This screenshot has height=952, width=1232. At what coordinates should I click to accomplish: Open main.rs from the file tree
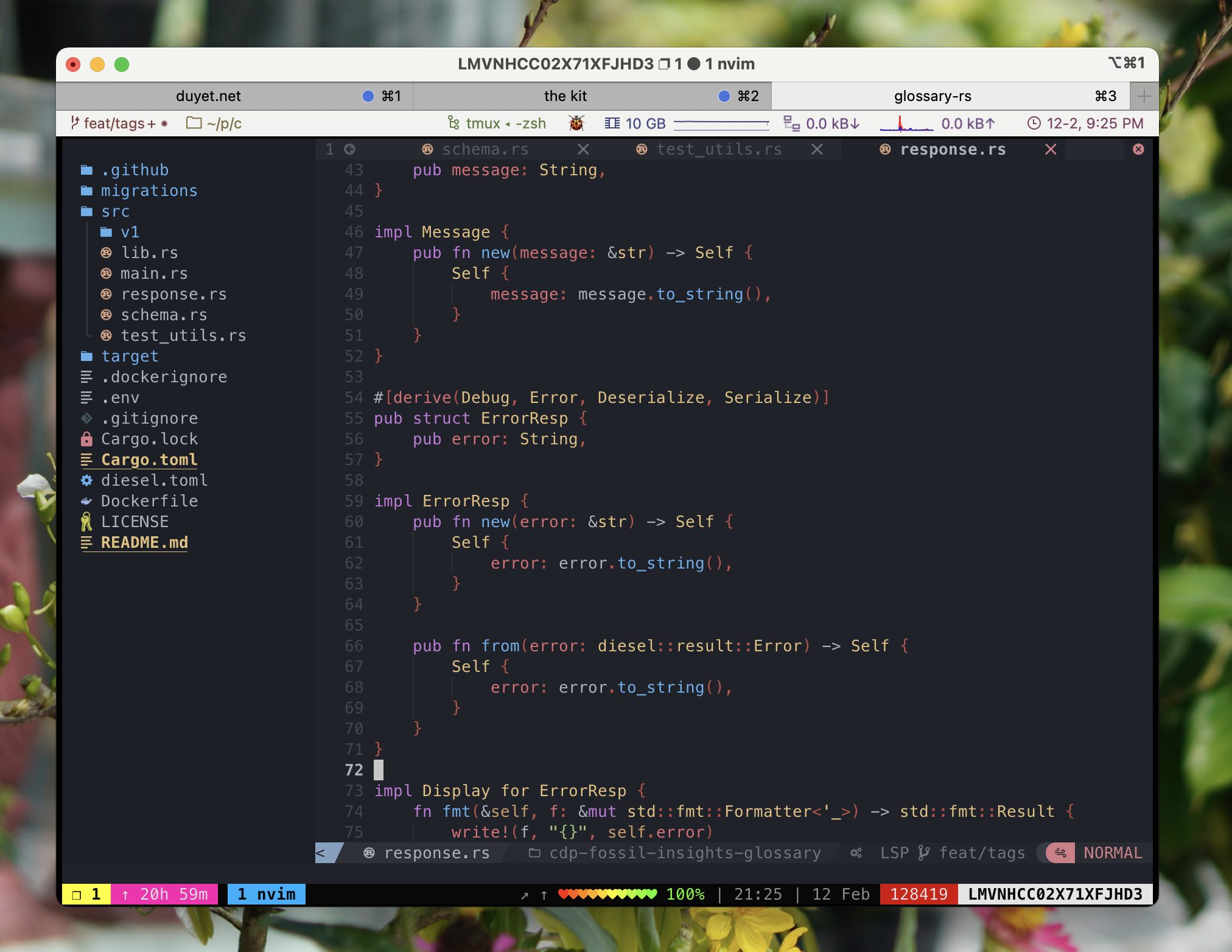[x=153, y=273]
